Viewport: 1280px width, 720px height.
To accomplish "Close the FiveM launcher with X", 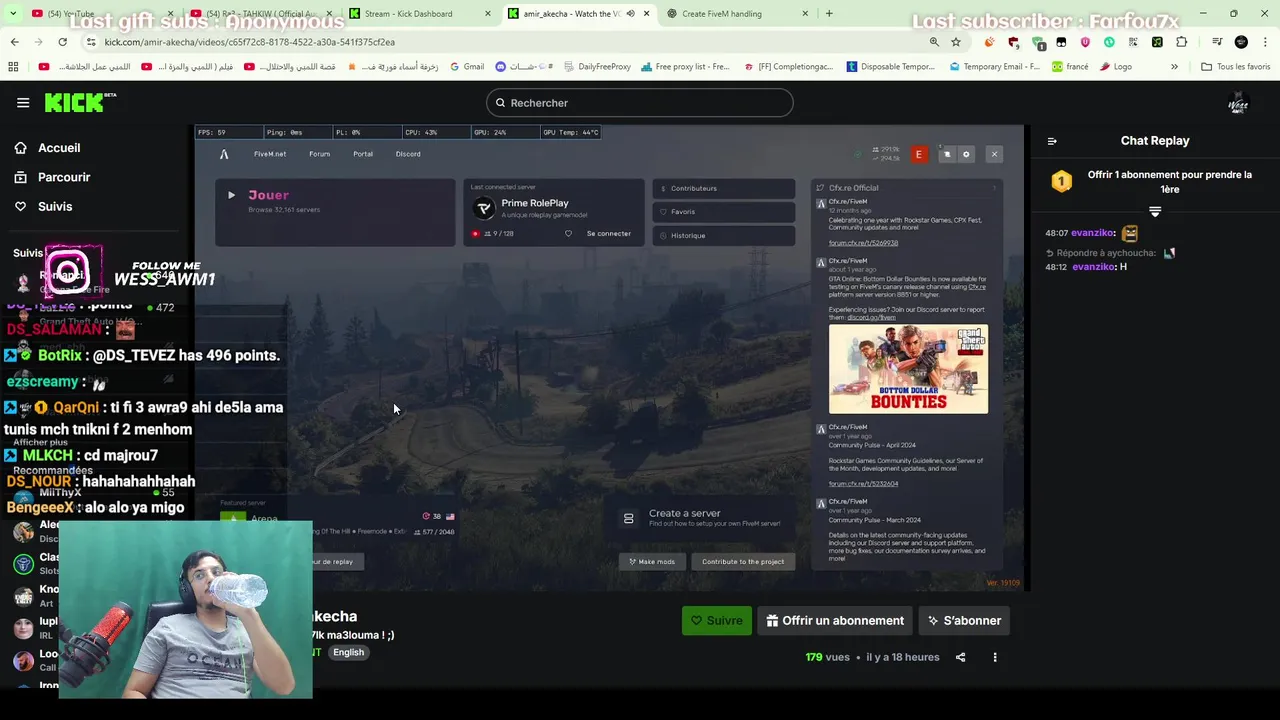I will (994, 154).
